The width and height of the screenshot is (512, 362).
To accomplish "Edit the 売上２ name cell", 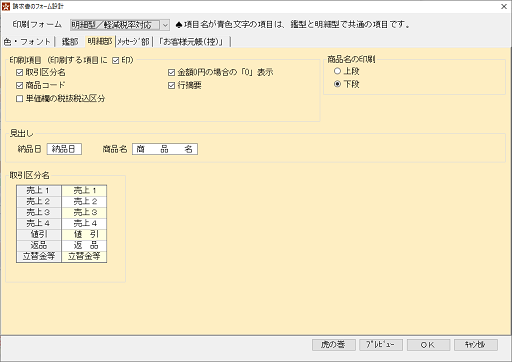I will click(x=84, y=201).
